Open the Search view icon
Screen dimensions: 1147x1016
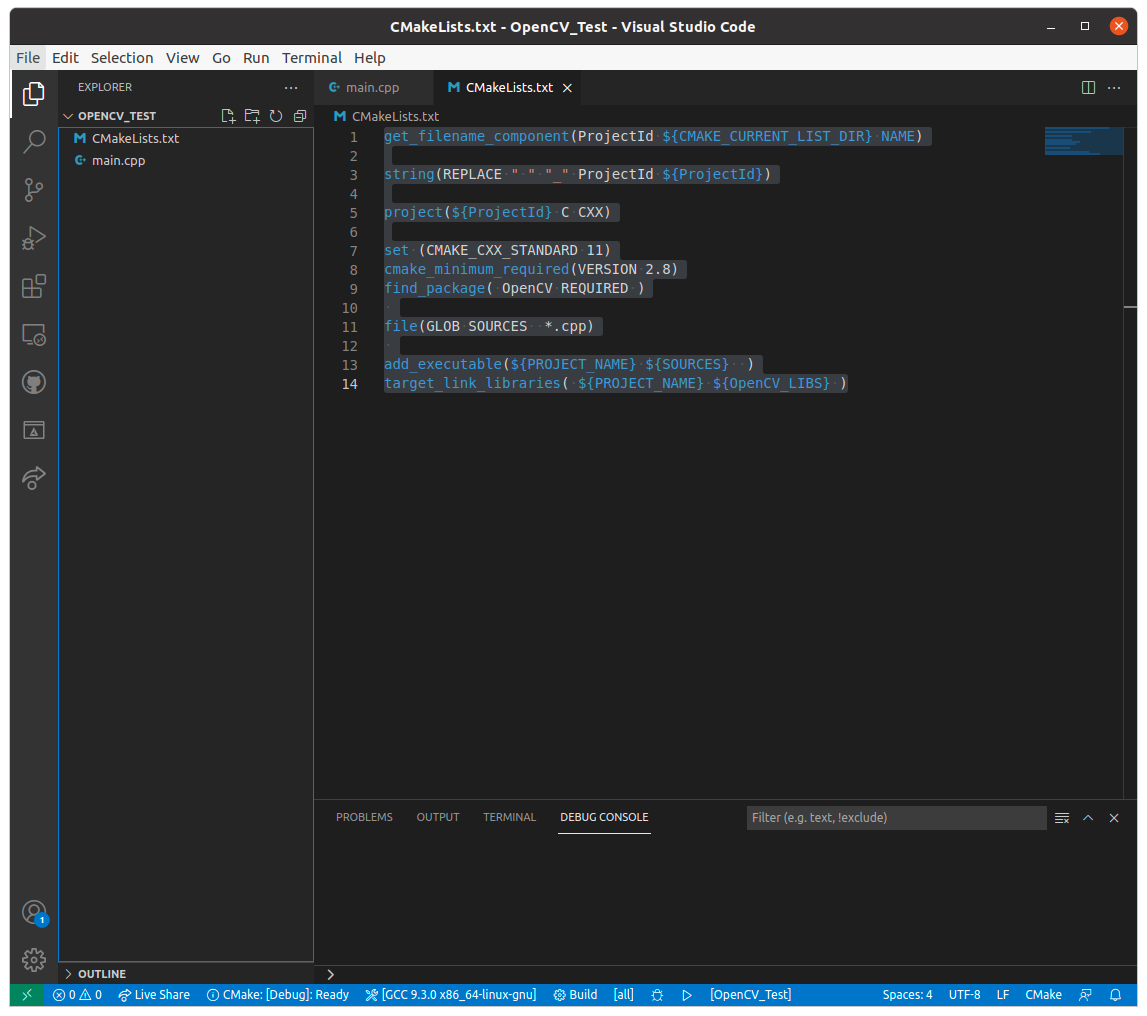pyautogui.click(x=34, y=141)
